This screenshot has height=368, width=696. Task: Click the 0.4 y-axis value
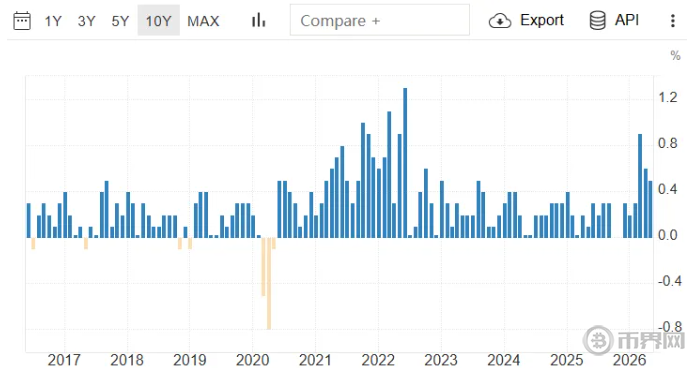tap(668, 190)
